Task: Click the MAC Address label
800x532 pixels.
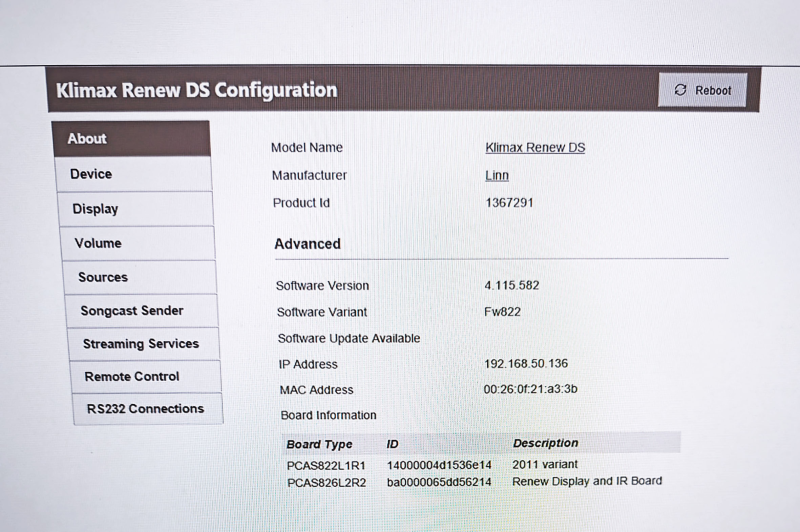Action: click(316, 390)
